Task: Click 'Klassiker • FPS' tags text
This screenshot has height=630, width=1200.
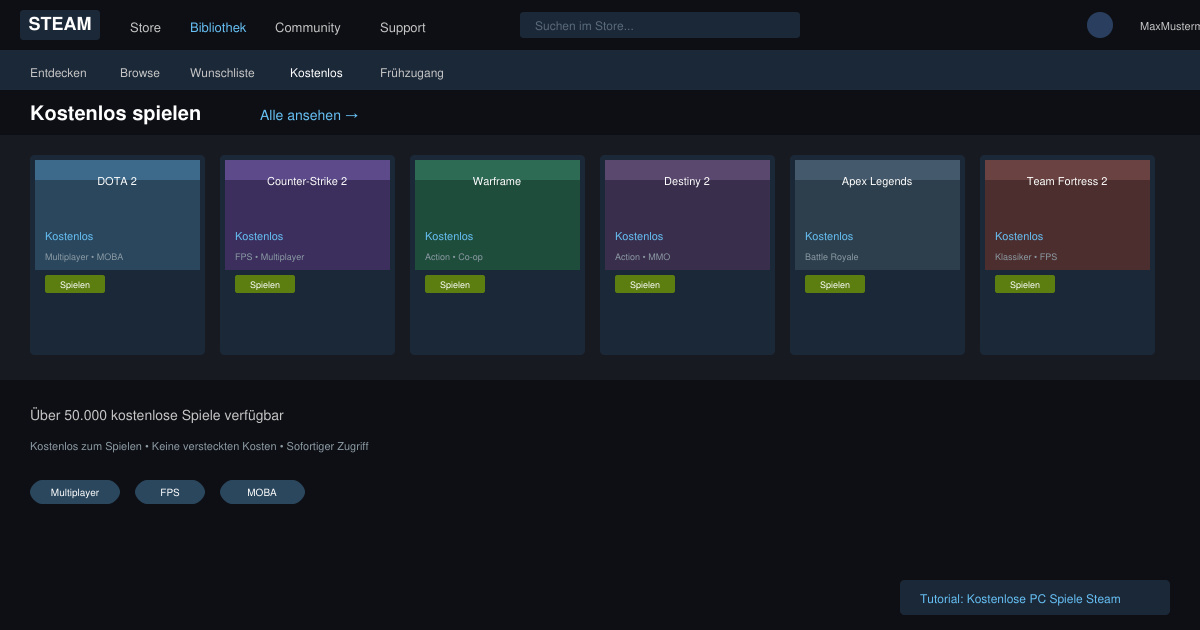Action: 1026,257
